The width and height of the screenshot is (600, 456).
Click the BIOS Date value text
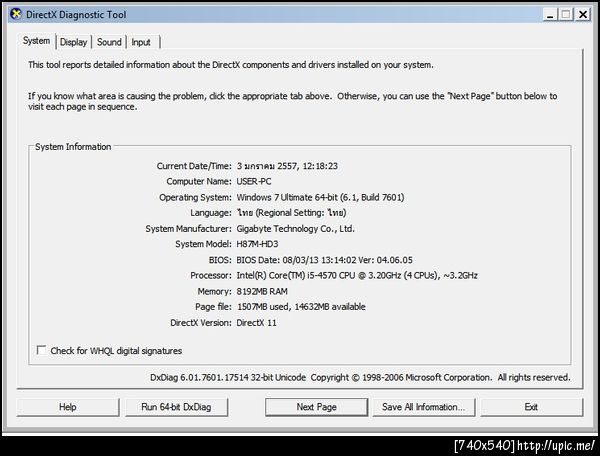pos(324,260)
